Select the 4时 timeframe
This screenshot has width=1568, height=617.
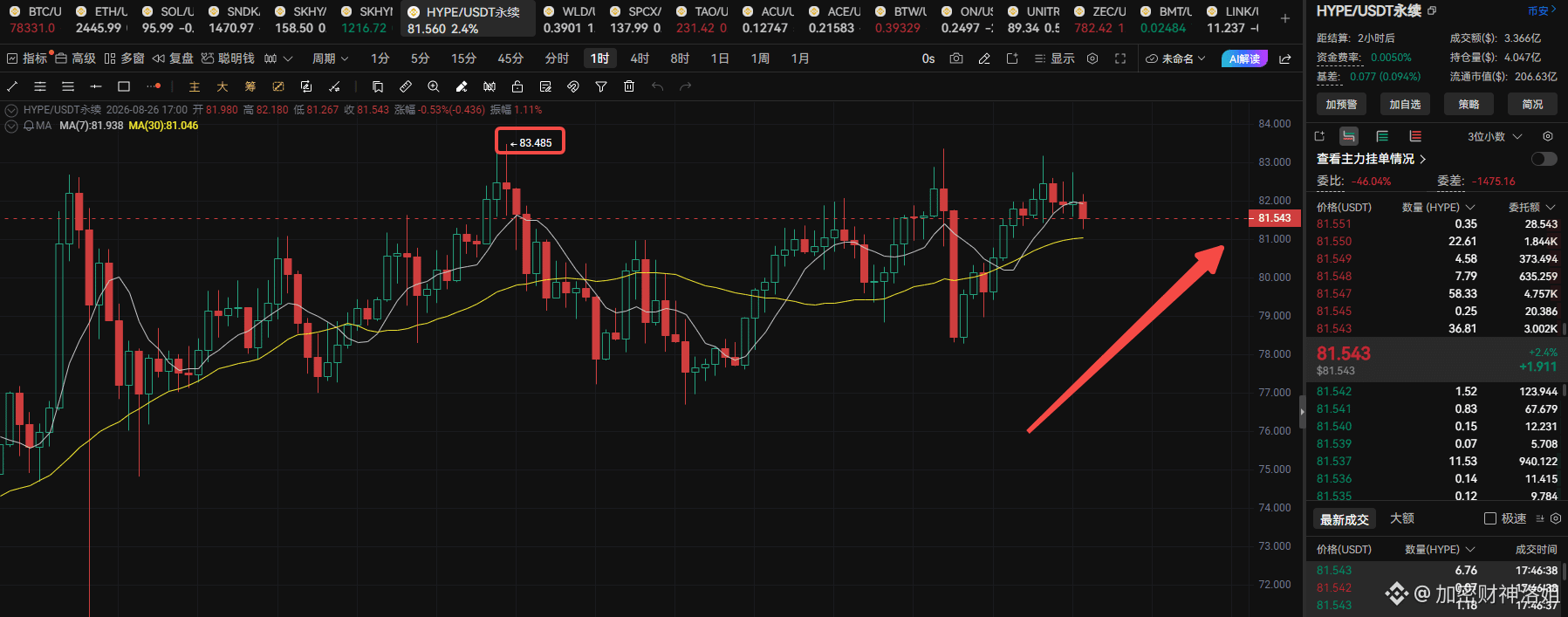click(640, 58)
